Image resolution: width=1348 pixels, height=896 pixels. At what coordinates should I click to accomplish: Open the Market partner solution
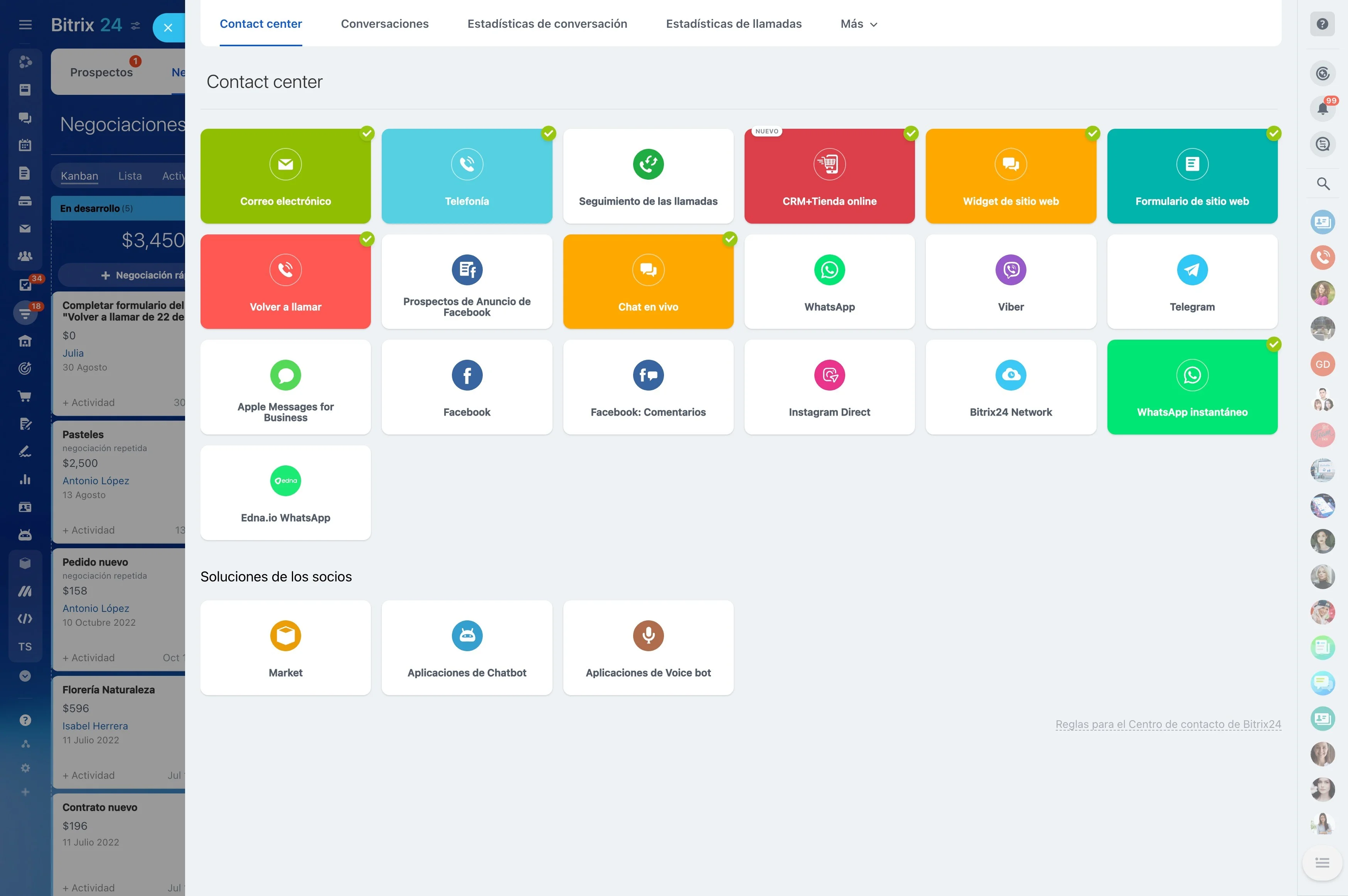[x=285, y=647]
